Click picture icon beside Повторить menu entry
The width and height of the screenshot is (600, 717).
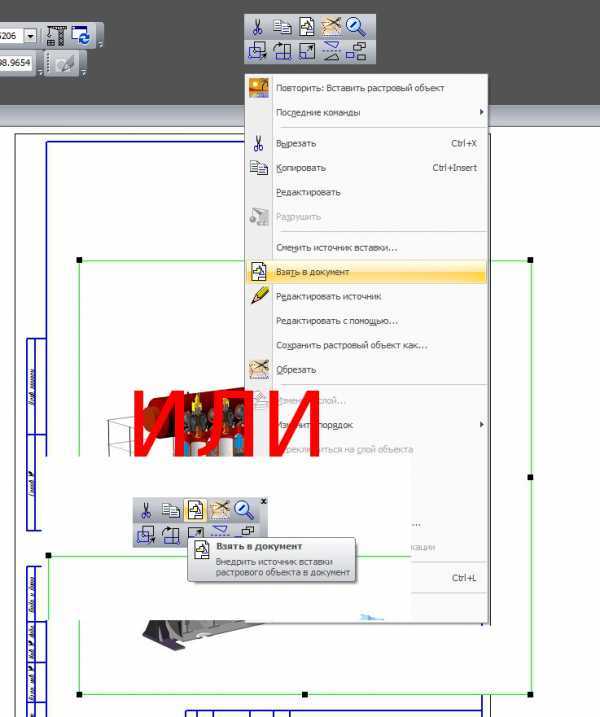[259, 88]
